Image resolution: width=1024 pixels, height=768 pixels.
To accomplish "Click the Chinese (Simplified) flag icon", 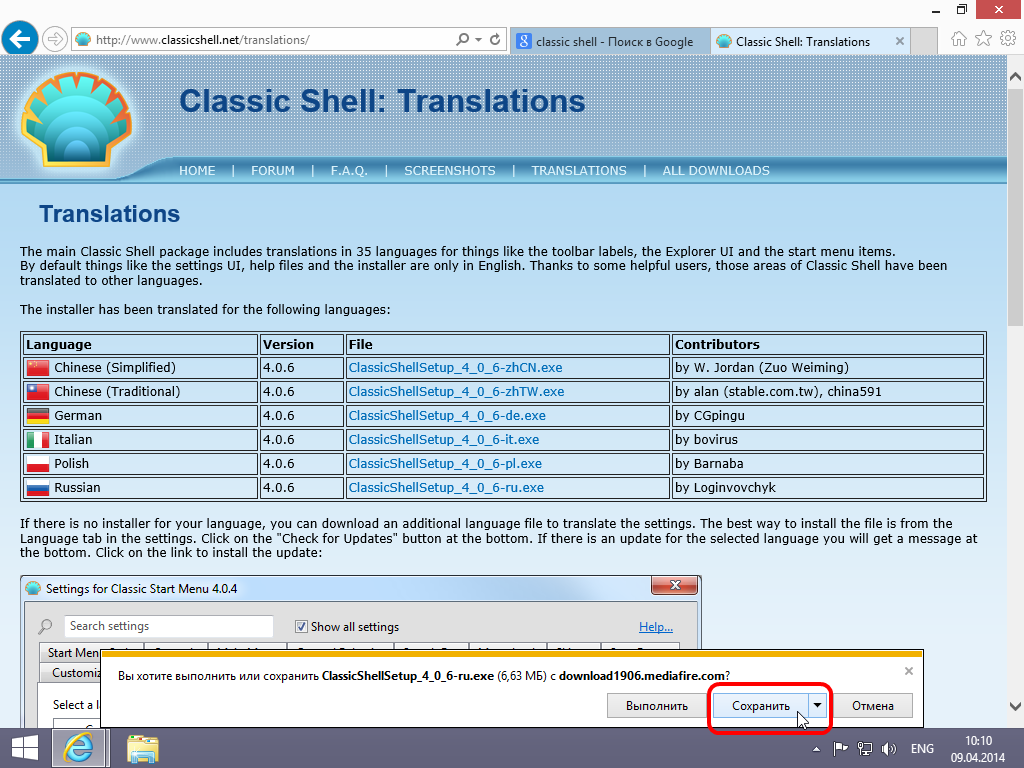I will click(38, 368).
